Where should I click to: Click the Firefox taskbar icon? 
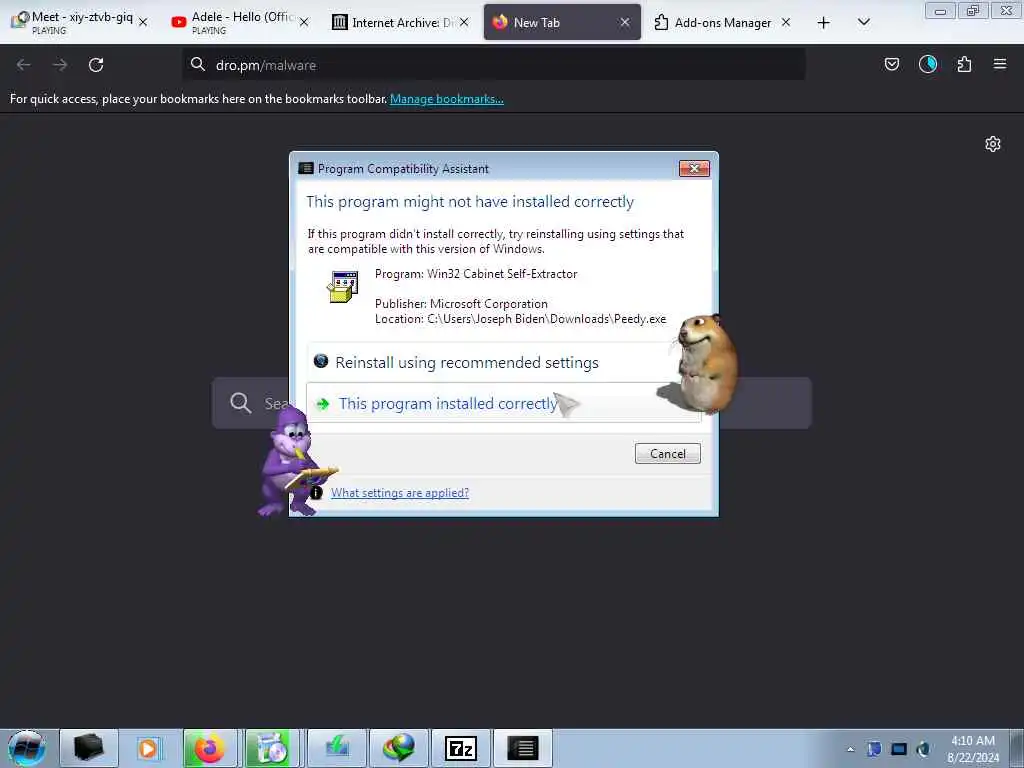point(210,748)
